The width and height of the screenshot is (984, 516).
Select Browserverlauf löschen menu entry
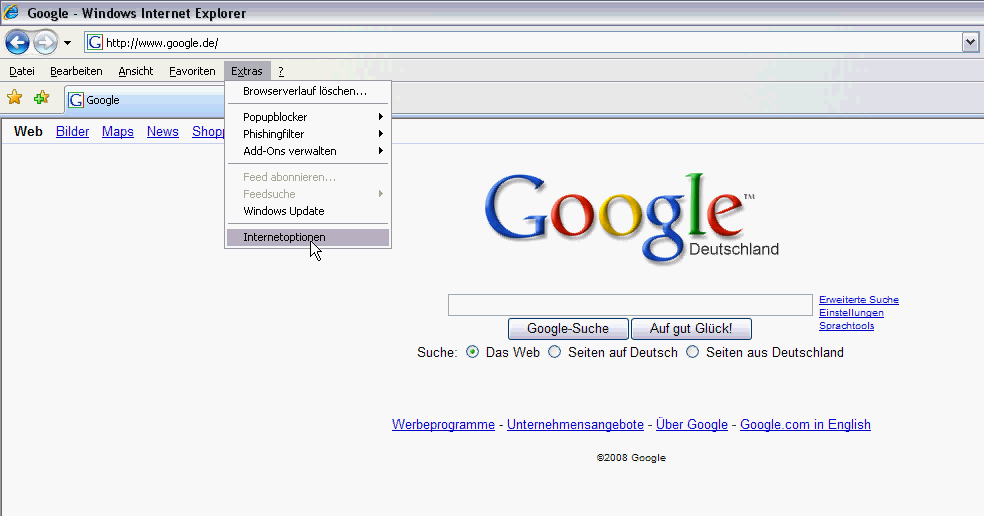(304, 91)
